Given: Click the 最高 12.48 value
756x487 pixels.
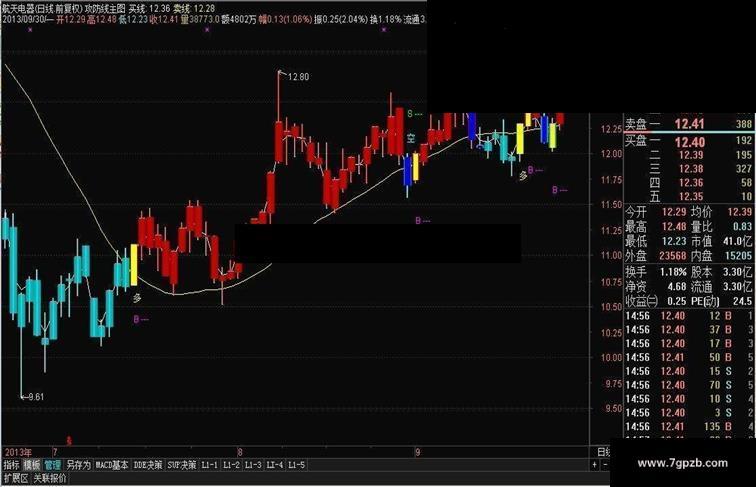Looking at the screenshot, I should (674, 226).
